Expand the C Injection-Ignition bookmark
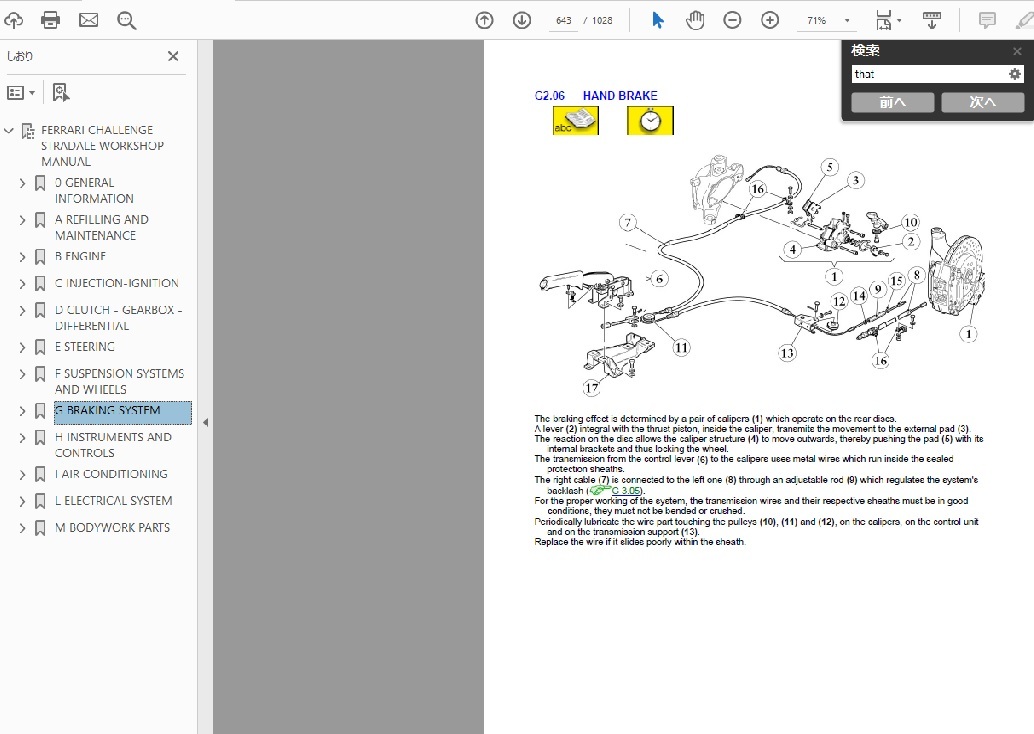Image resolution: width=1034 pixels, height=734 pixels. click(22, 284)
